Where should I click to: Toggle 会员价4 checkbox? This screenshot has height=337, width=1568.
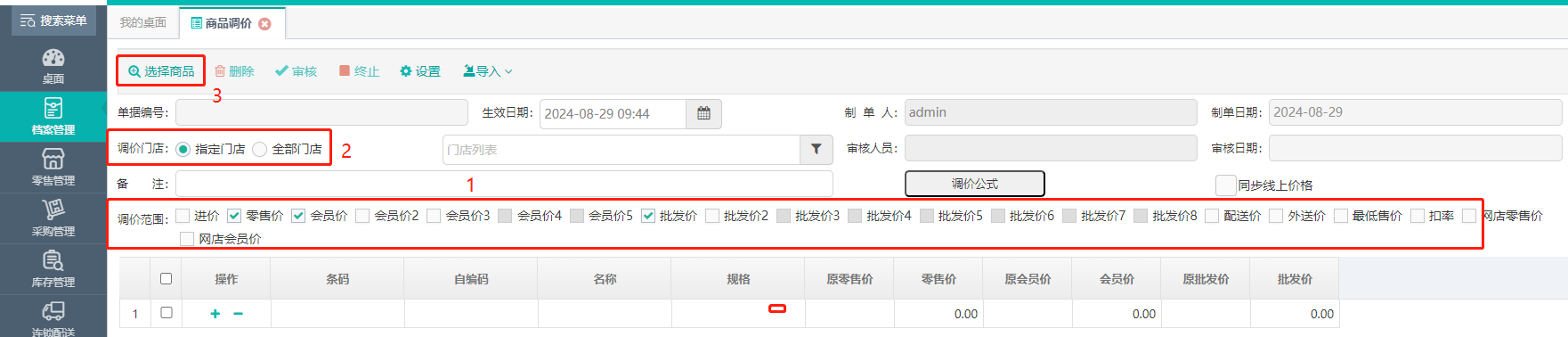(x=505, y=216)
